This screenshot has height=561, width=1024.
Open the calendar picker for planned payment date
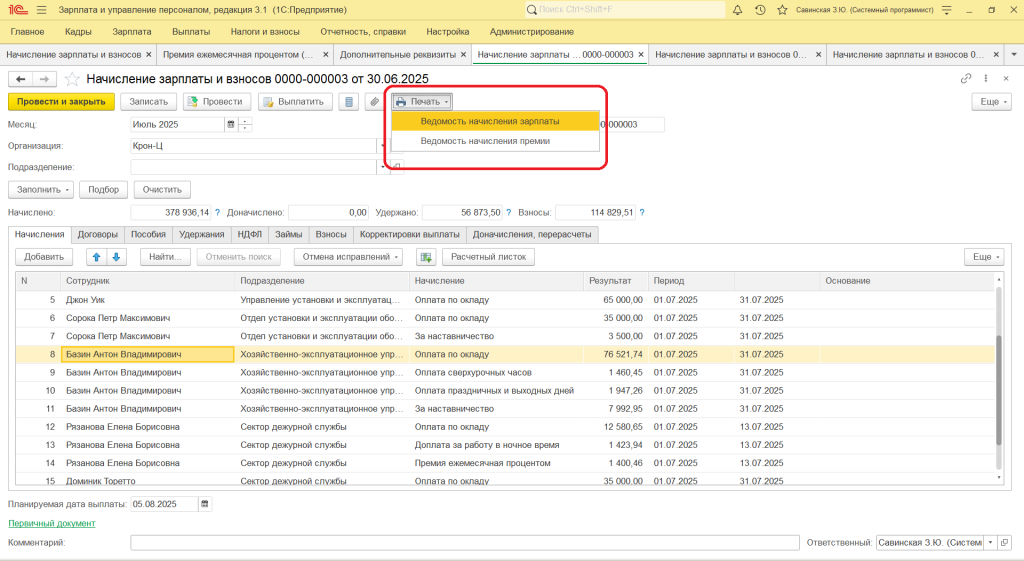click(x=205, y=504)
